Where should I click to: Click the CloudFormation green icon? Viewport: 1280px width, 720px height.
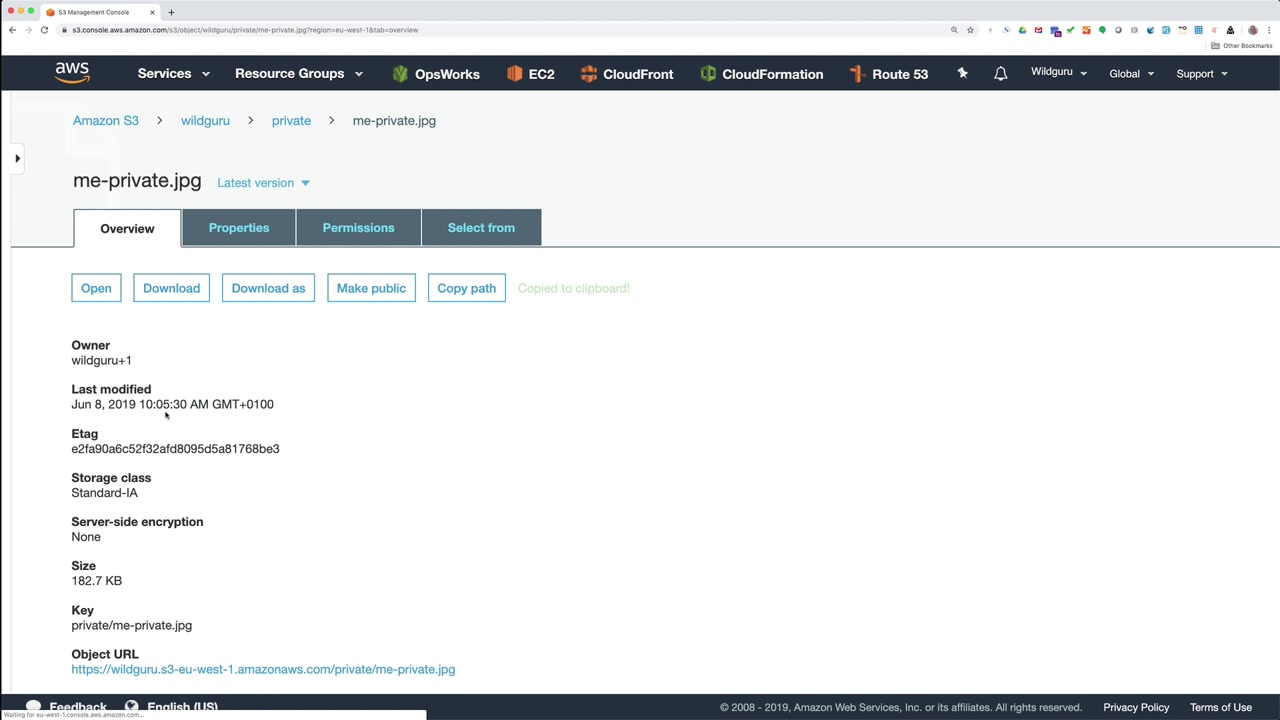click(x=708, y=74)
